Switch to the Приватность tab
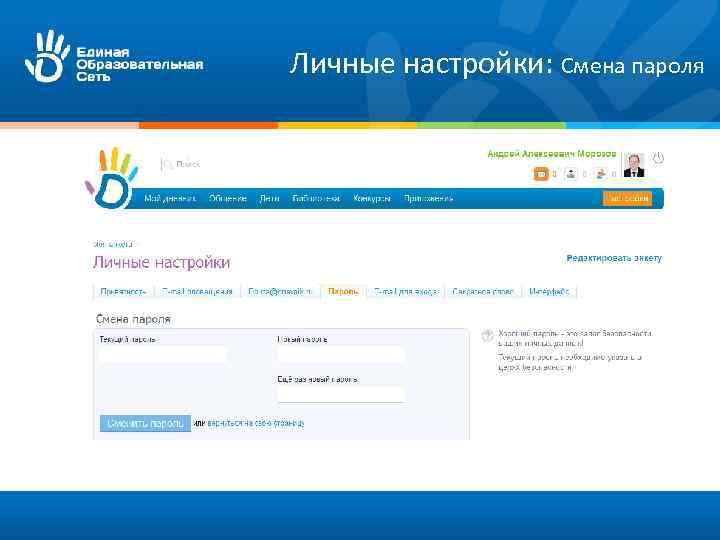 point(123,292)
